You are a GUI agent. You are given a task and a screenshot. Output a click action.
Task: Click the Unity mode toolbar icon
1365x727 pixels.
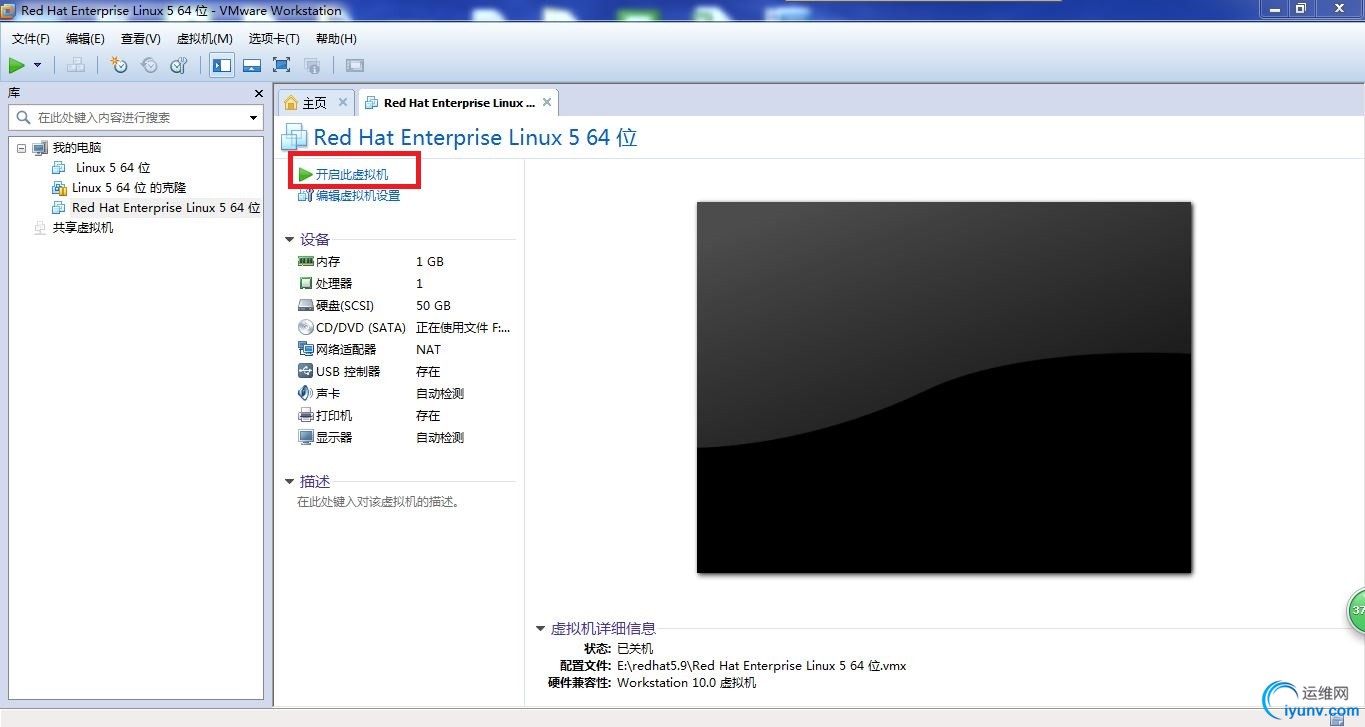coord(312,66)
